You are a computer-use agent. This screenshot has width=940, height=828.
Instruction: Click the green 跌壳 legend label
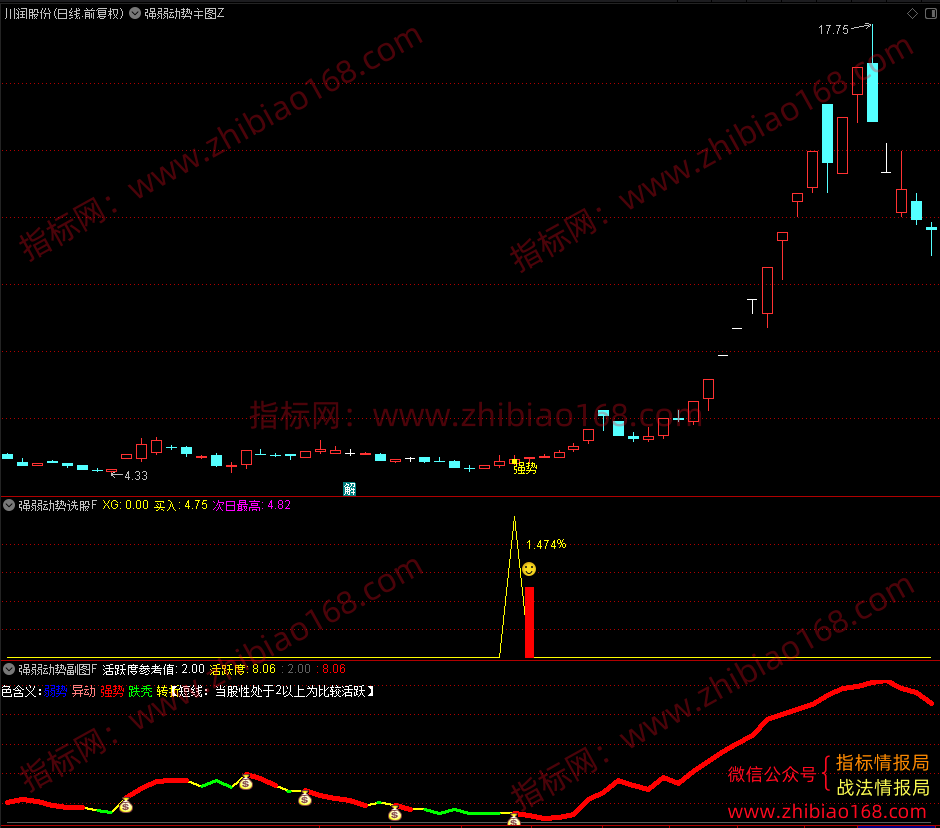pos(140,691)
